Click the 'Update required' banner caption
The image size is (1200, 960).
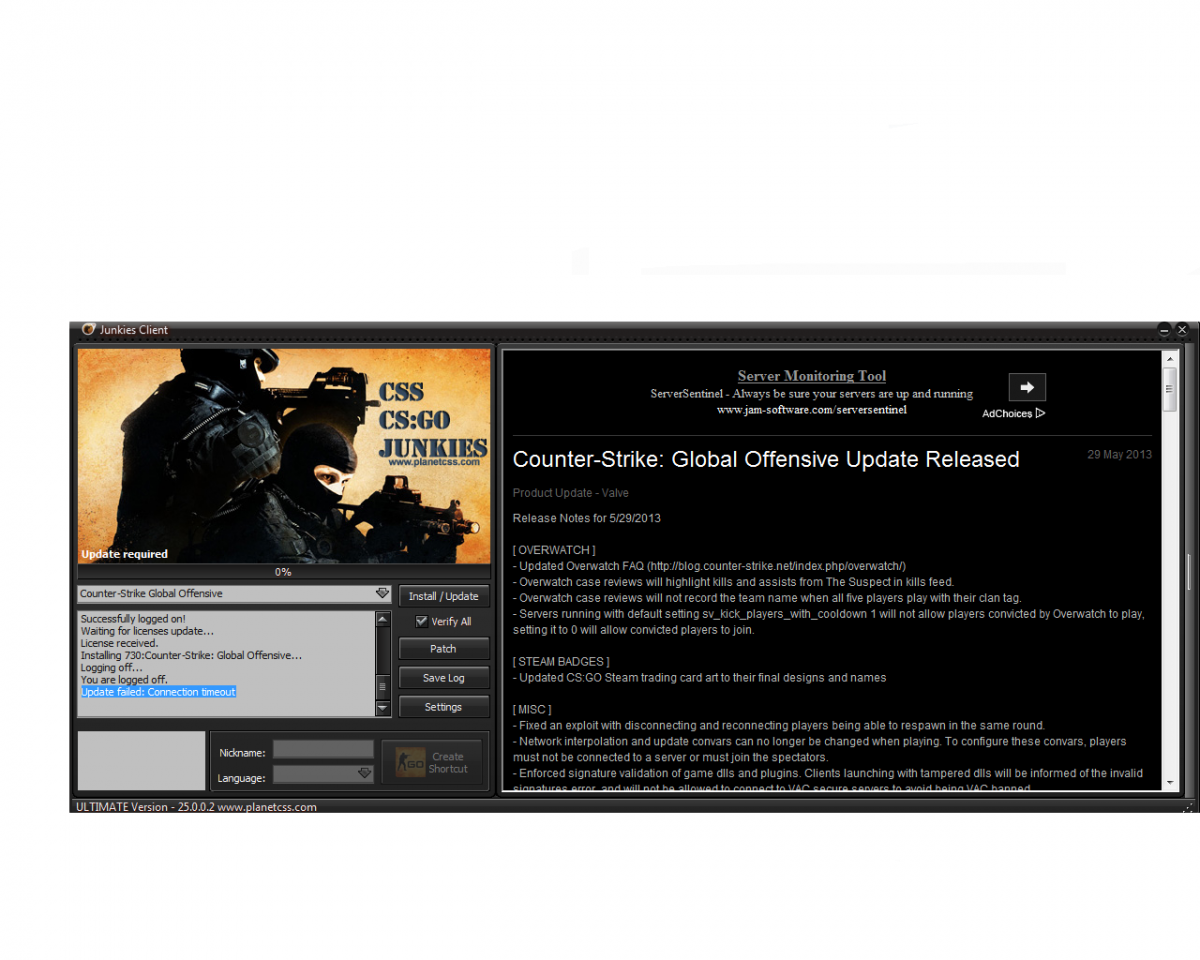pyautogui.click(x=124, y=554)
